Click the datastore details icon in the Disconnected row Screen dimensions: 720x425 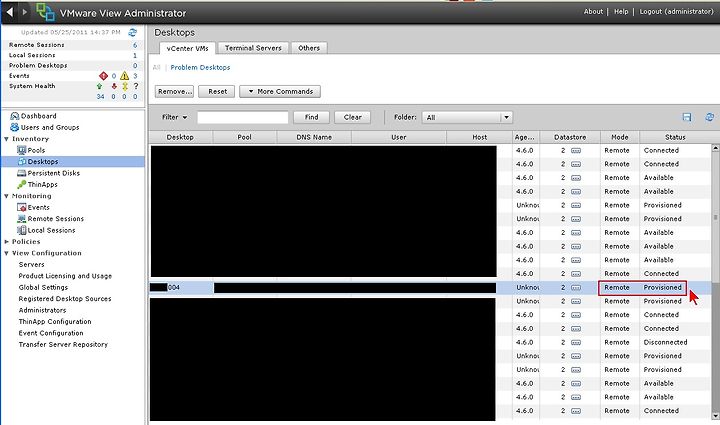[576, 342]
